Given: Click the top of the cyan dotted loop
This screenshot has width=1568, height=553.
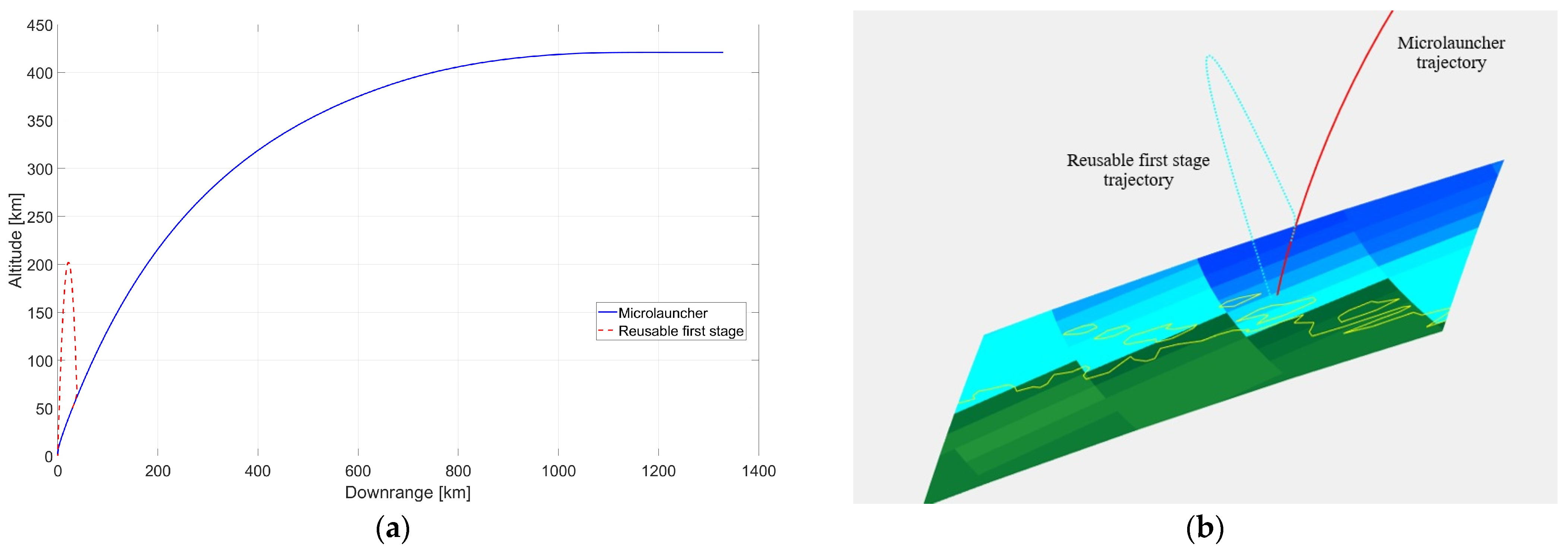Looking at the screenshot, I should (1209, 56).
